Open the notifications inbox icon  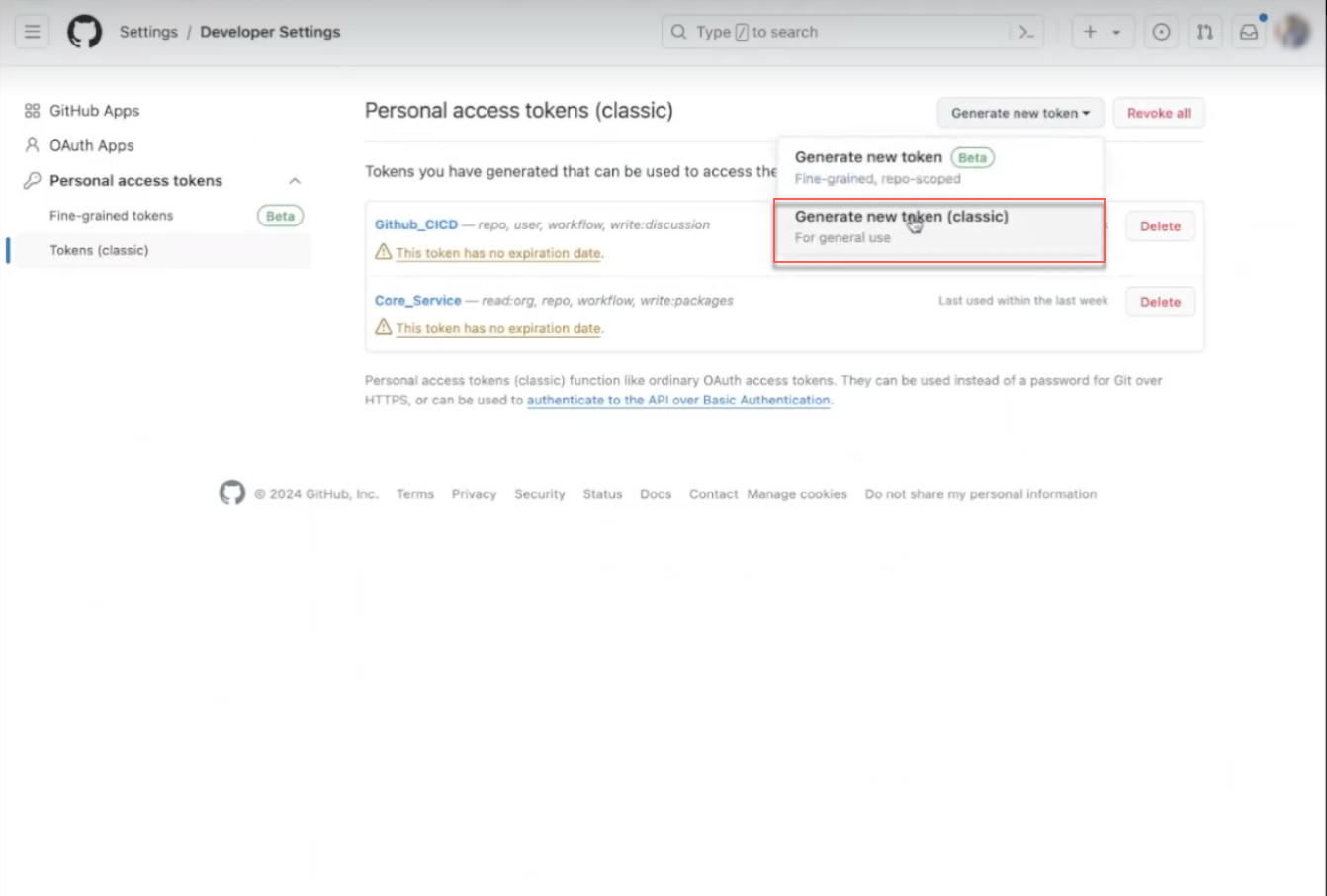point(1249,32)
